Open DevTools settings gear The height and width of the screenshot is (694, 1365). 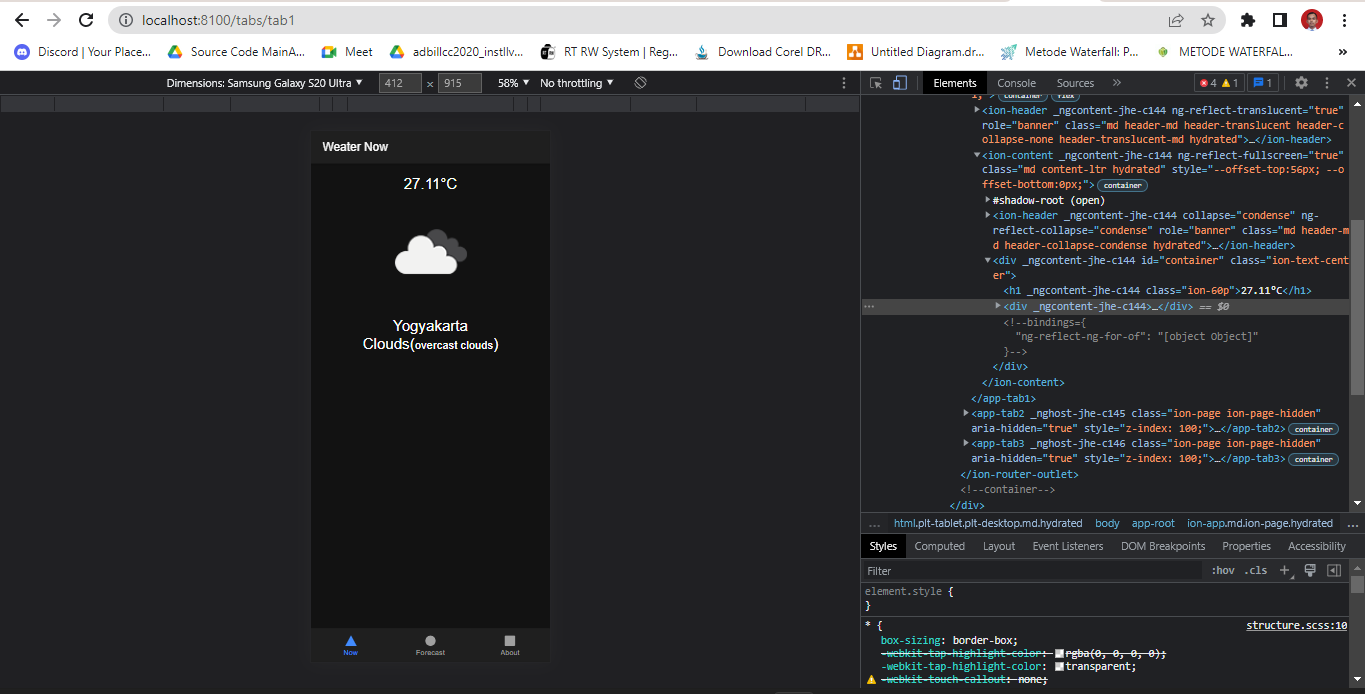pos(1301,83)
